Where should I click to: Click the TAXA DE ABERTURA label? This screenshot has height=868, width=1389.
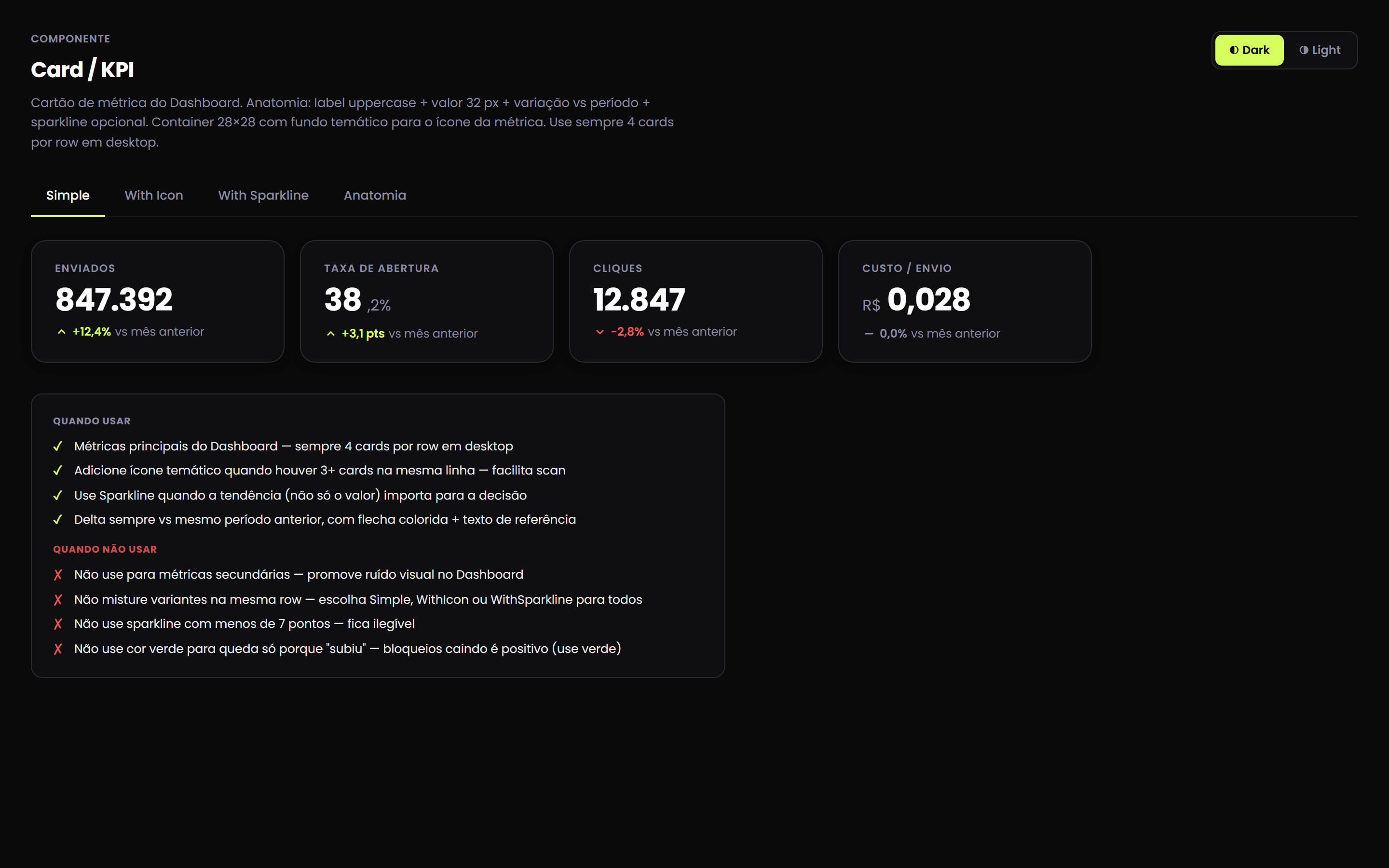pos(381,268)
